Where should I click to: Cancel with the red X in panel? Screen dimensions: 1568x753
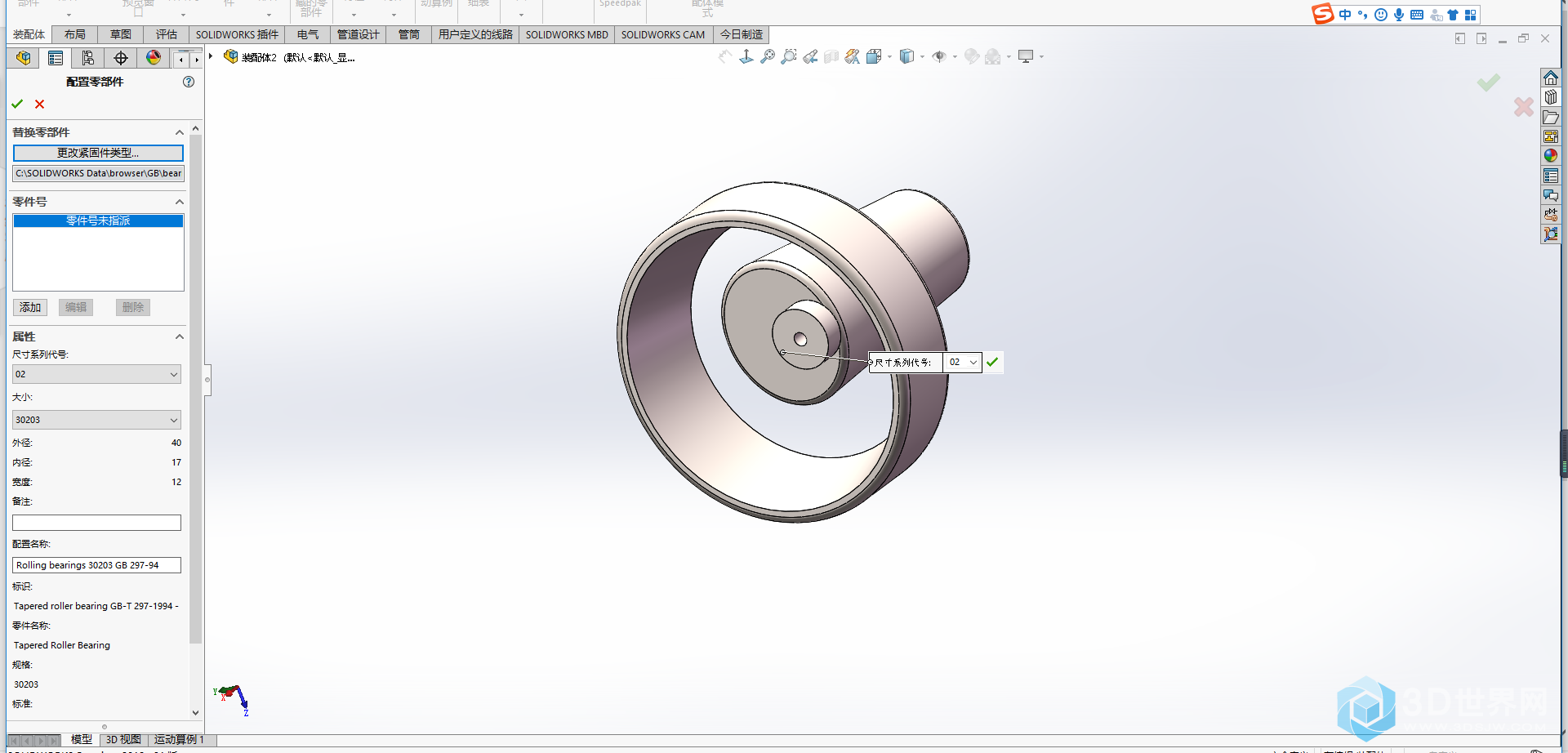pos(39,105)
